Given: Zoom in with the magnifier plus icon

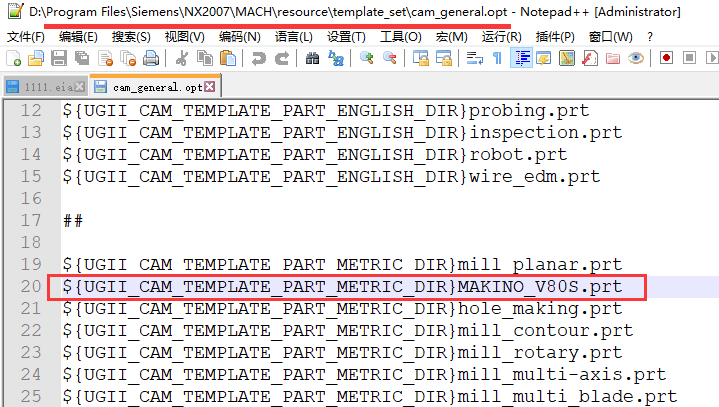Looking at the screenshot, I should click(x=366, y=58).
